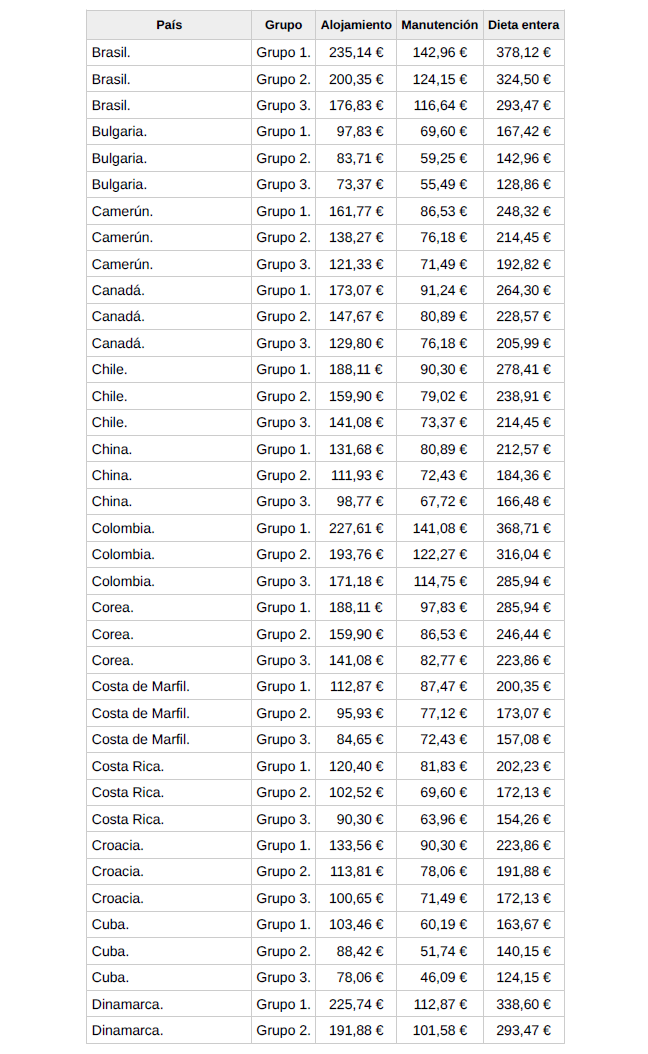The image size is (648, 1054).
Task: Click the País column header
Action: [169, 25]
